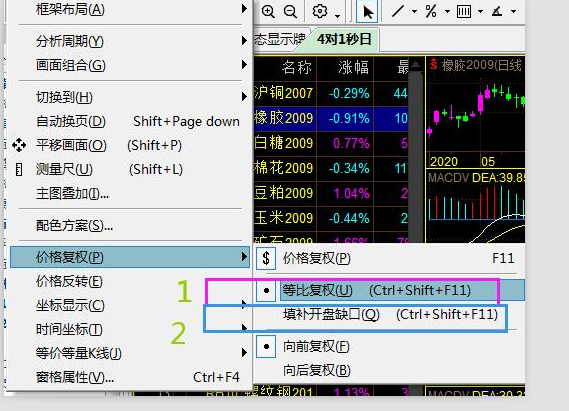Switch to the 态显示牌 tab

click(280, 39)
